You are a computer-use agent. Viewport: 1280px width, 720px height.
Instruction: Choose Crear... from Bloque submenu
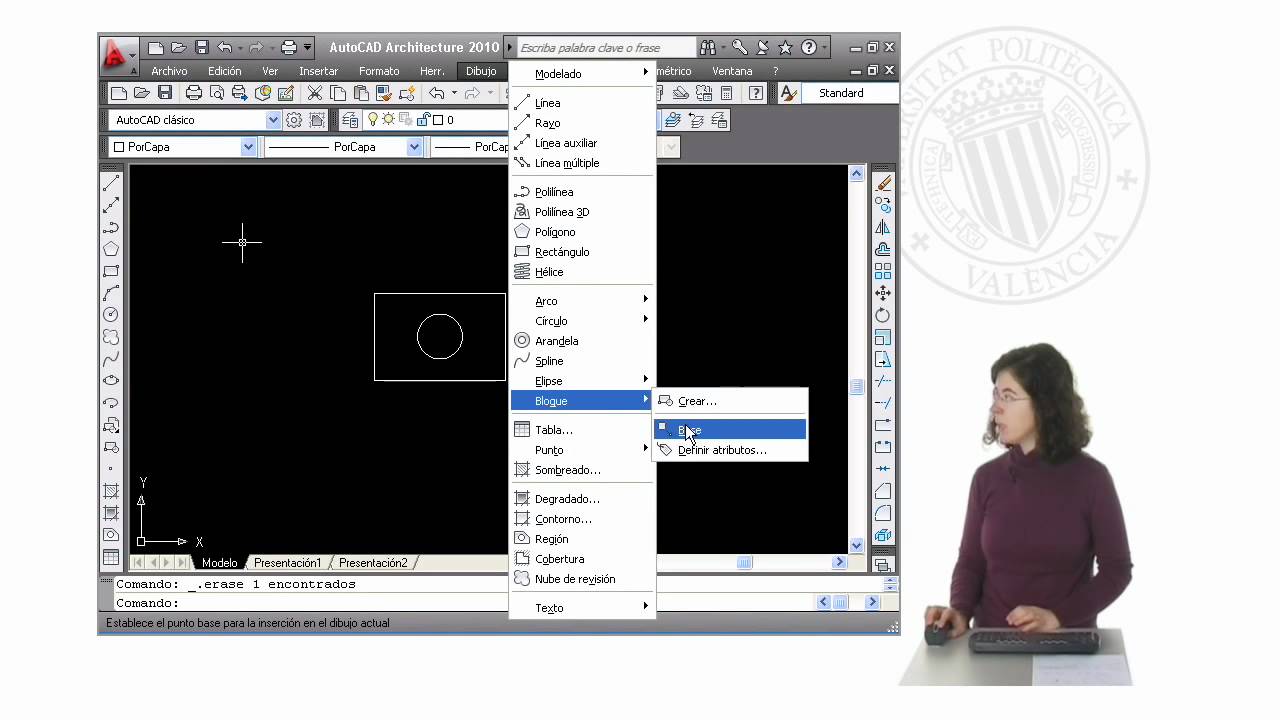[730, 401]
